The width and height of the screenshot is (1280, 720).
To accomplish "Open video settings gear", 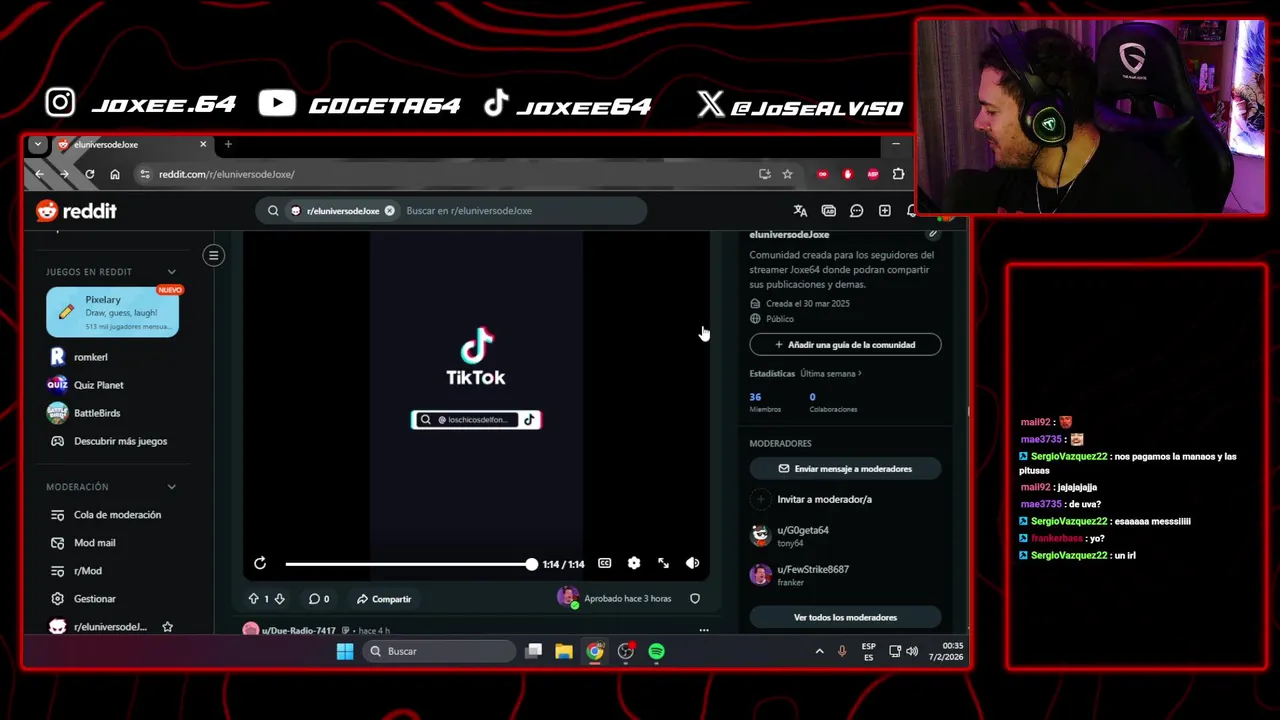I will (634, 564).
